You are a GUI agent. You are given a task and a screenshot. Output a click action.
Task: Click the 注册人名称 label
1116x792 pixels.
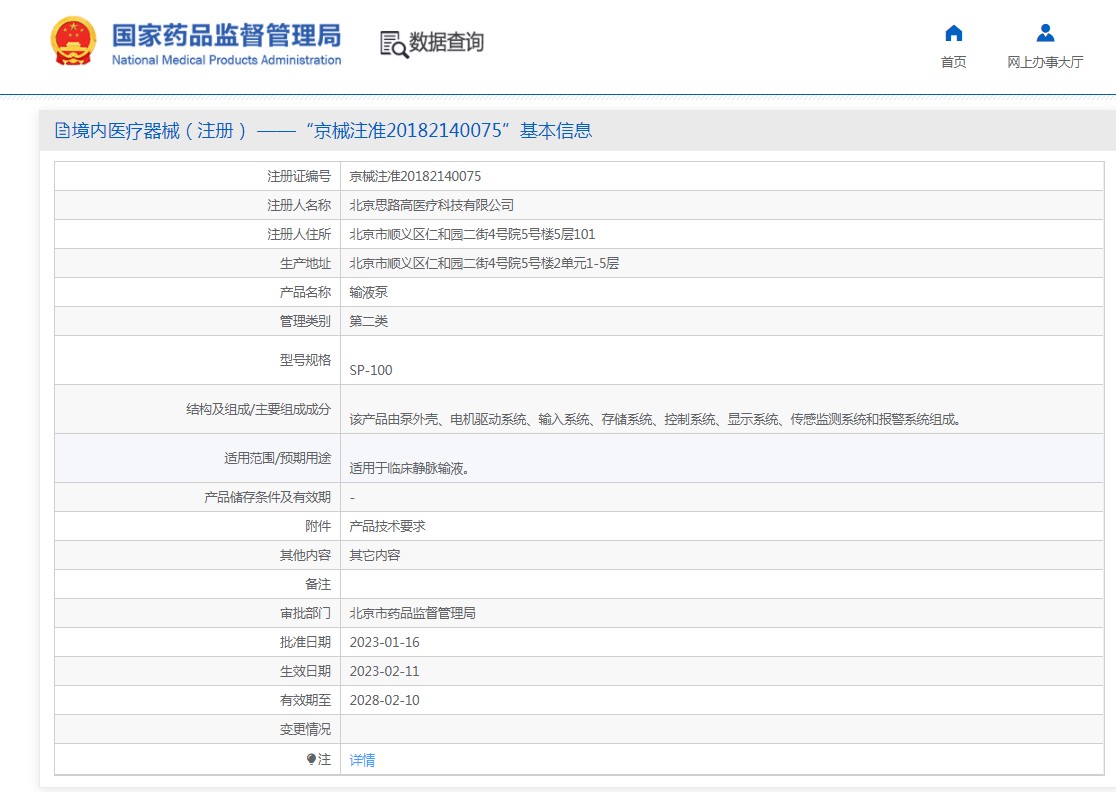(x=299, y=205)
